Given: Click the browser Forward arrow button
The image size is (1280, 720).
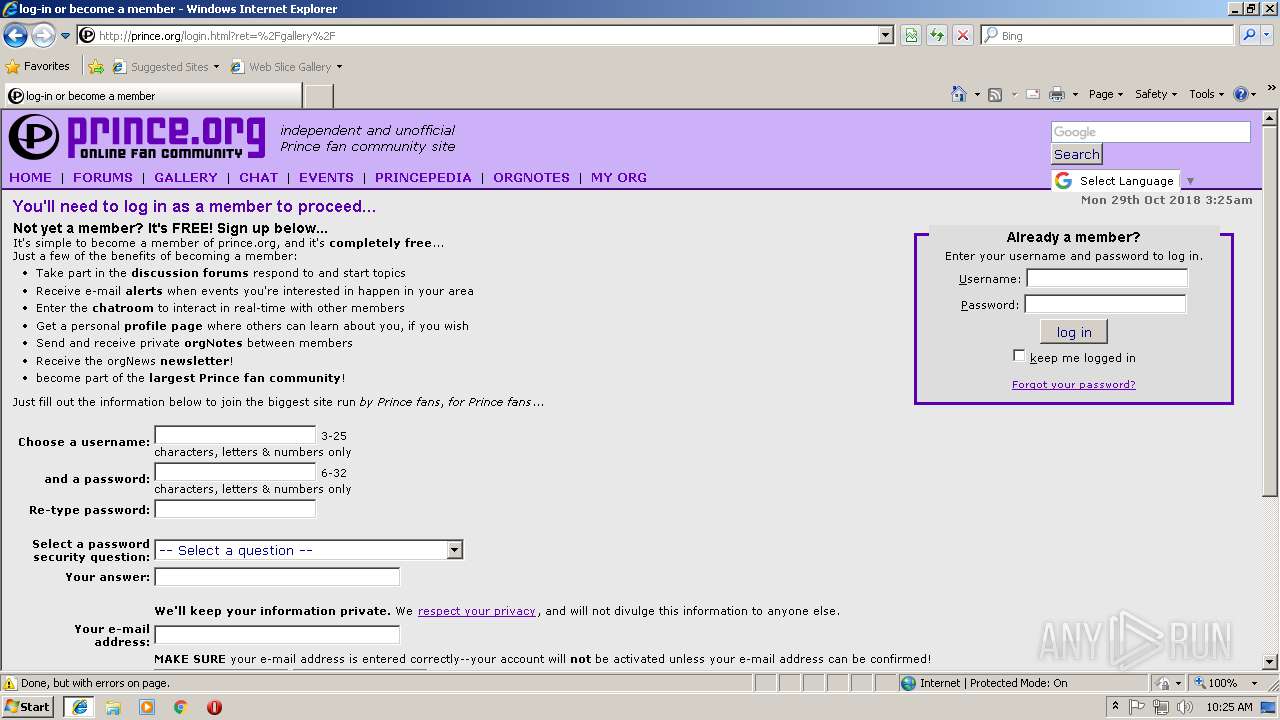Looking at the screenshot, I should [x=43, y=36].
